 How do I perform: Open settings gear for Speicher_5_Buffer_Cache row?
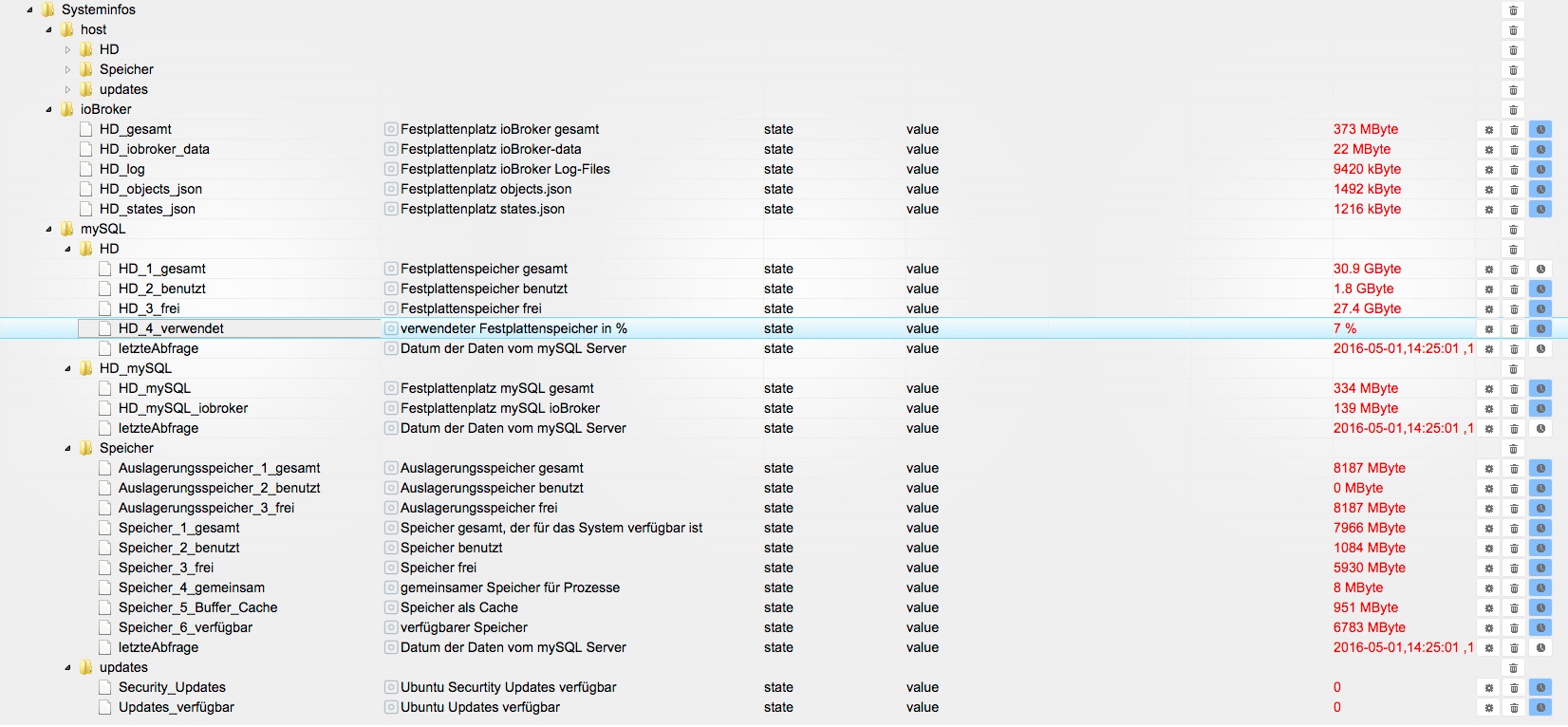(1489, 608)
